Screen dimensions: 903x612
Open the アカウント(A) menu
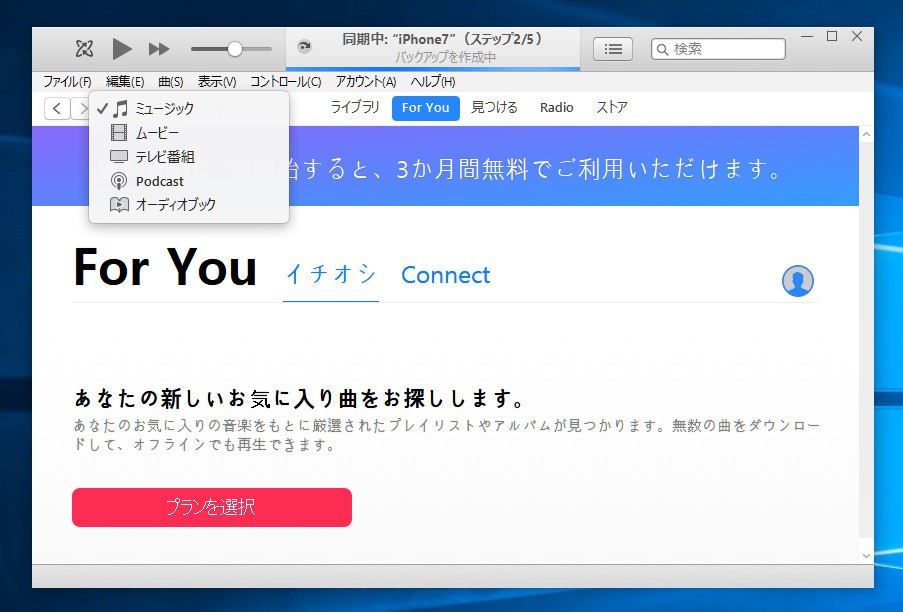coord(366,82)
